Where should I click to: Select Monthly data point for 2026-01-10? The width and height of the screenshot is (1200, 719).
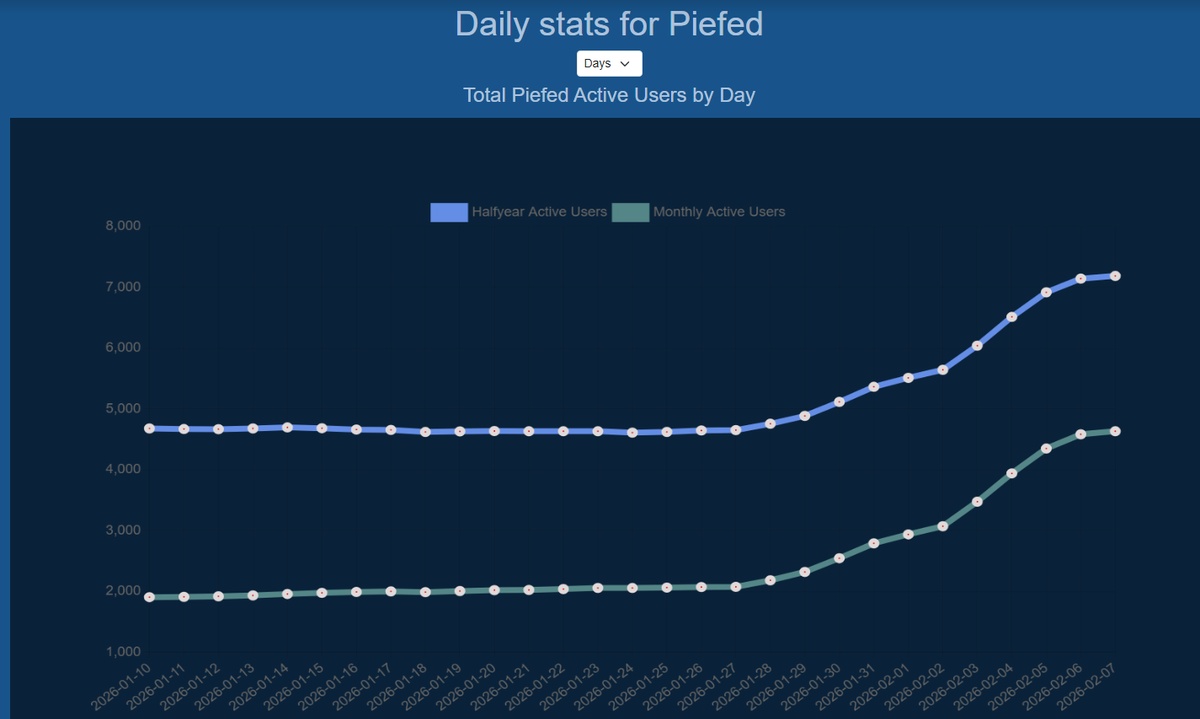149,597
